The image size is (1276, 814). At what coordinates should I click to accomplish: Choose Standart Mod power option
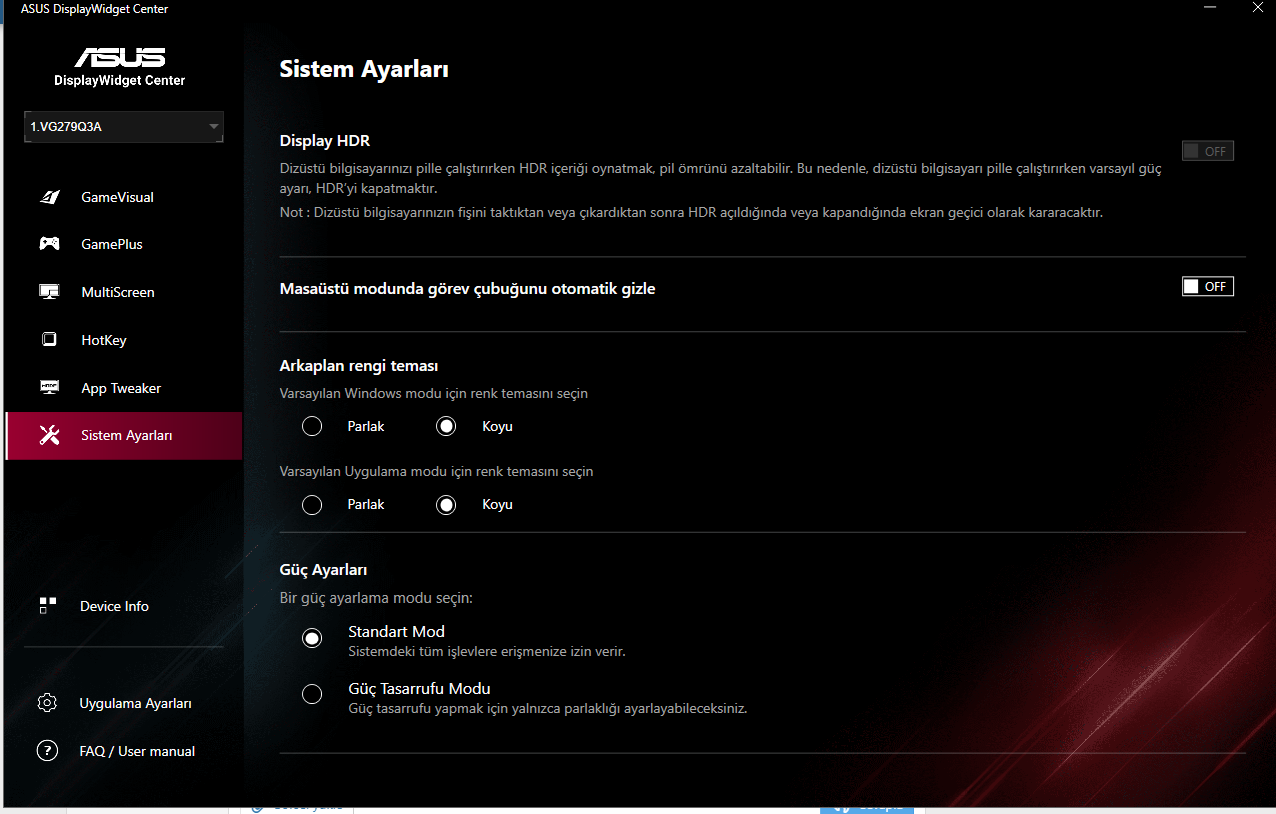coord(312,638)
